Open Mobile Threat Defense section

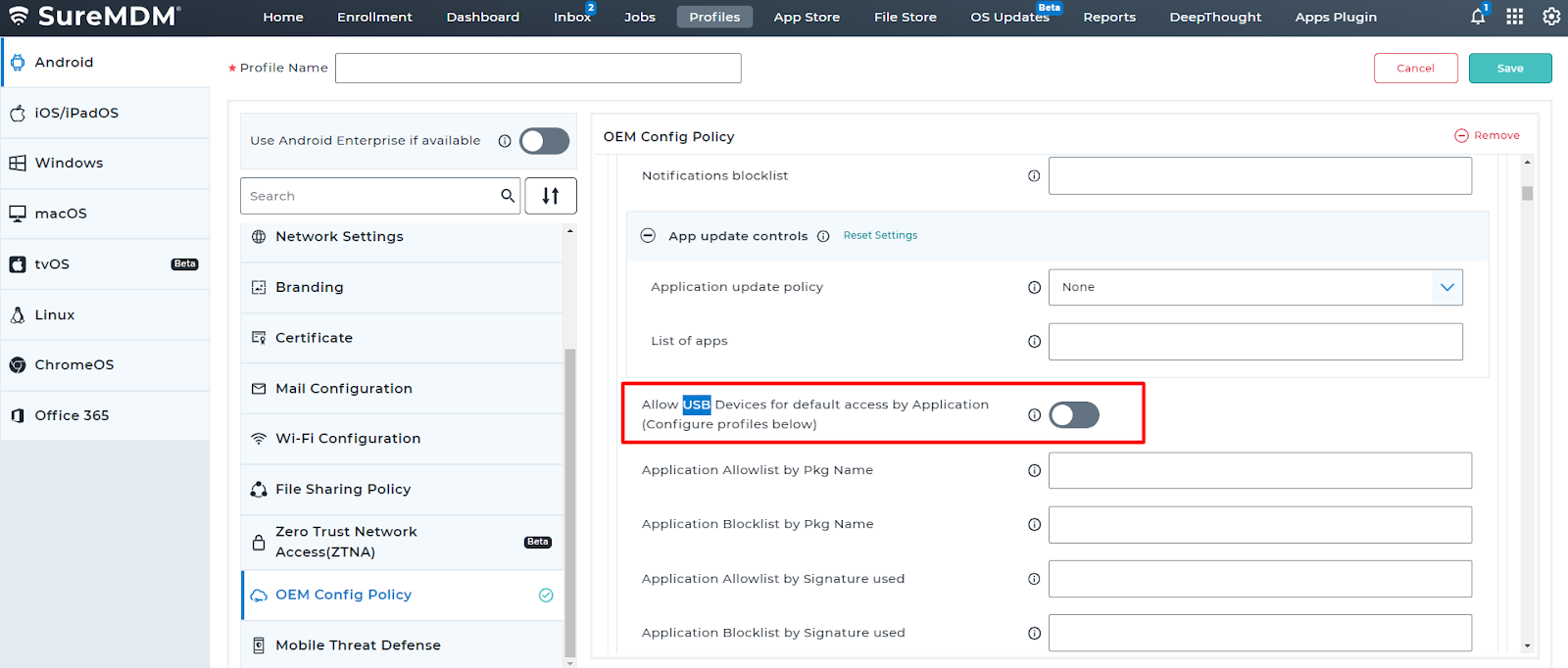click(x=402, y=645)
